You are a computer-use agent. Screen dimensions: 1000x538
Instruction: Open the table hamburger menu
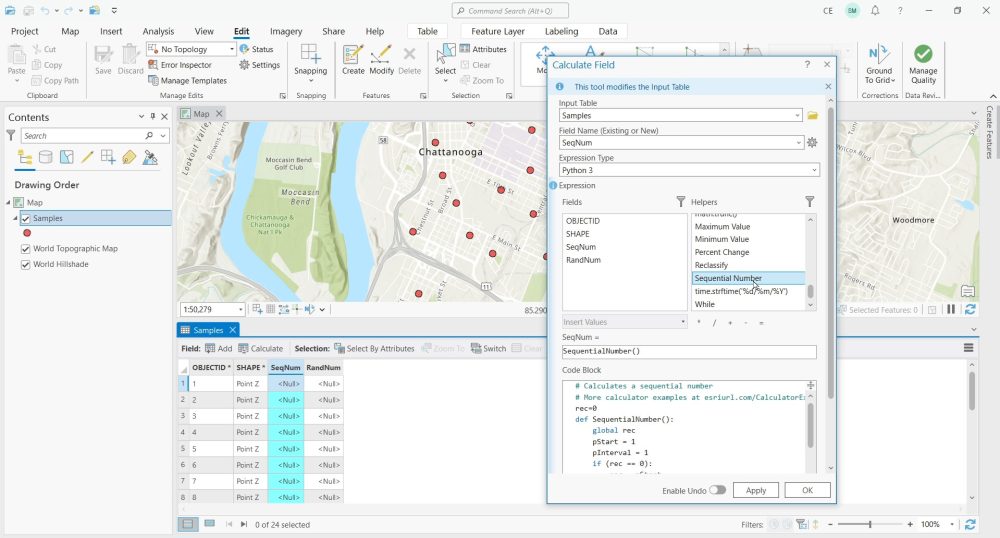pos(968,348)
